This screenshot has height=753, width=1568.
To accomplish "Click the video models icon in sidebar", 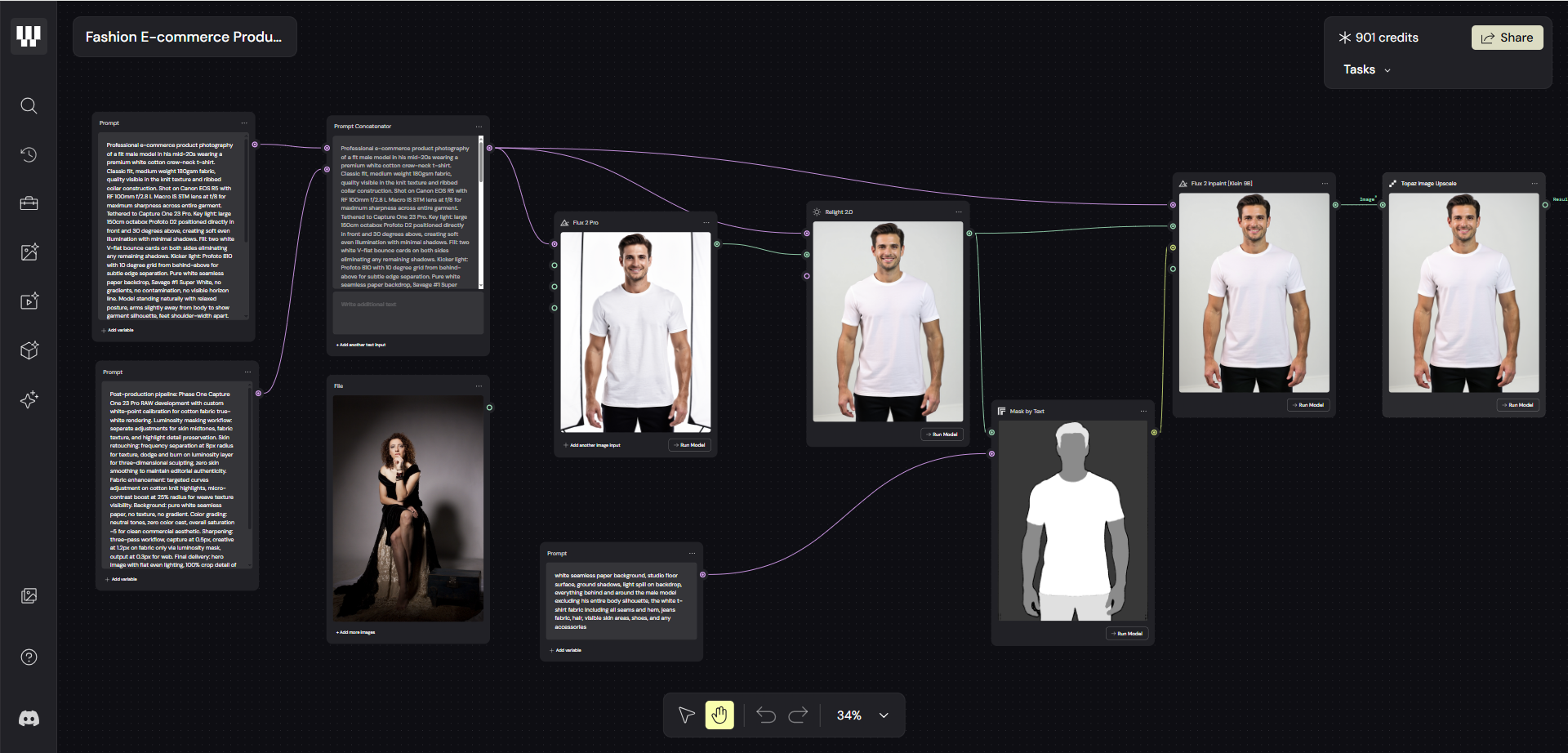I will coord(29,301).
